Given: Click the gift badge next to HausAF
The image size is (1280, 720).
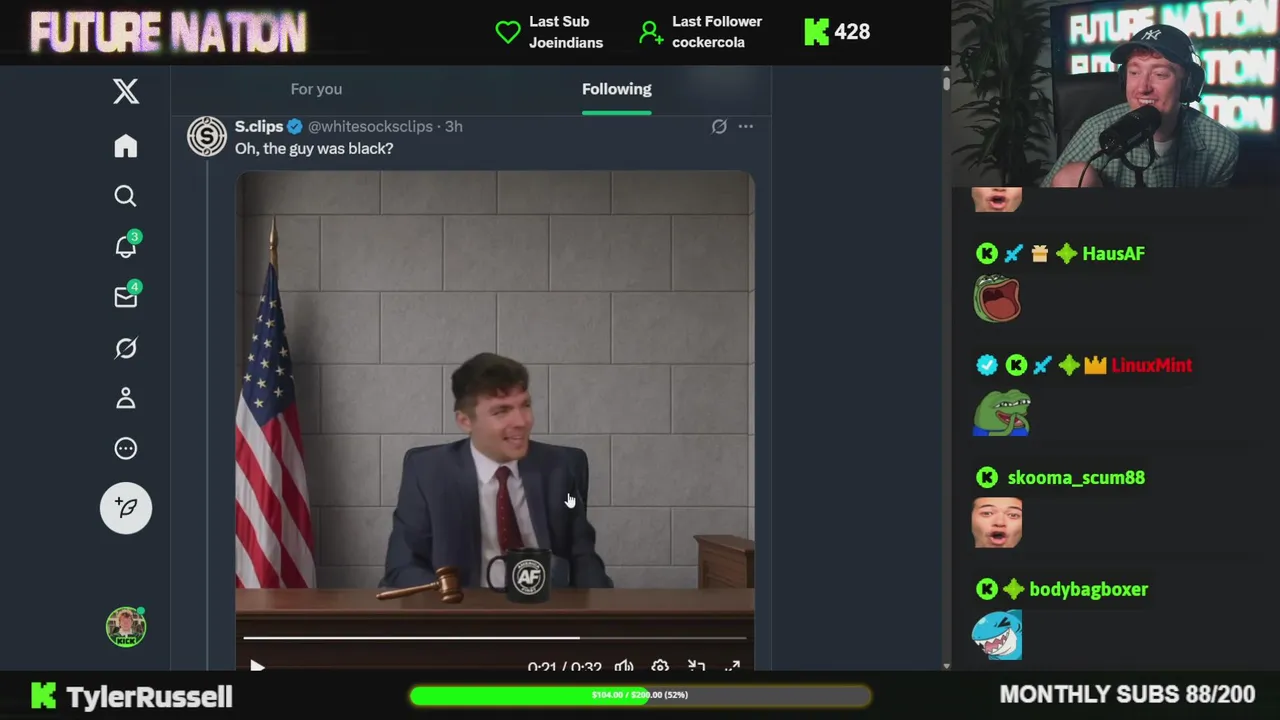Looking at the screenshot, I should tap(1040, 254).
